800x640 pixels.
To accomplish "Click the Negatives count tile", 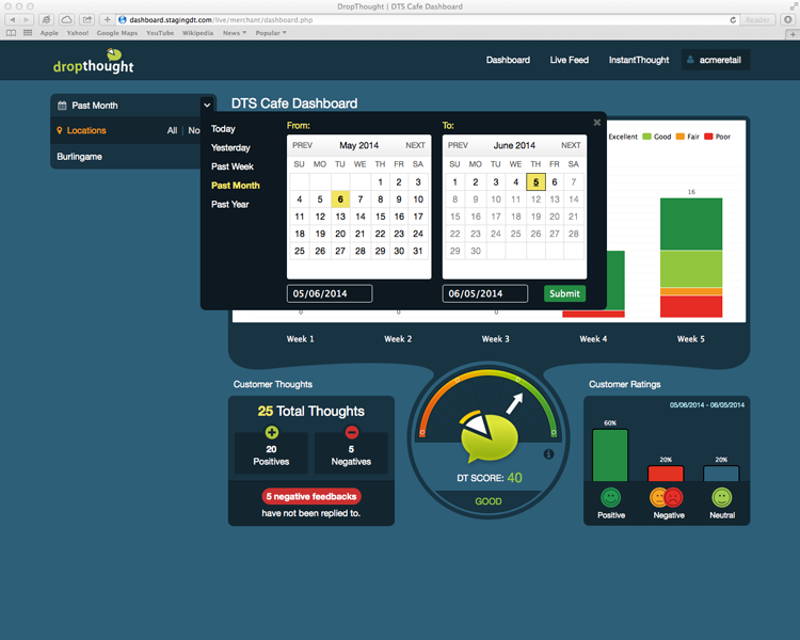I will click(x=351, y=453).
